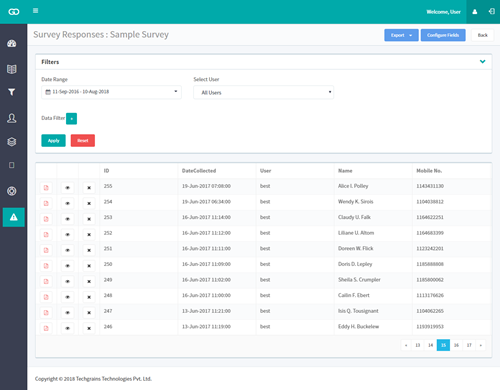
Task: Click the Configure Fields button
Action: point(443,35)
